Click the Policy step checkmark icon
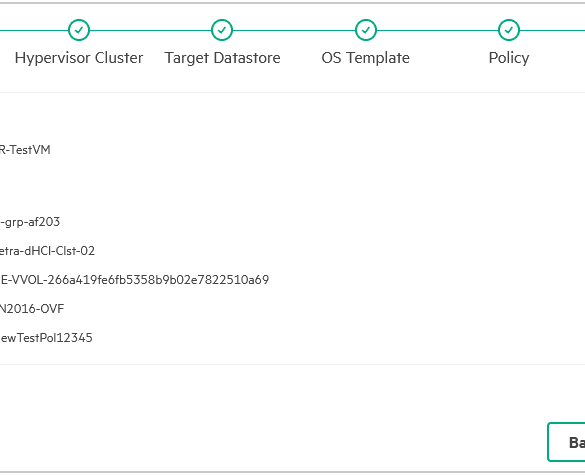The image size is (585, 476). pyautogui.click(x=509, y=30)
